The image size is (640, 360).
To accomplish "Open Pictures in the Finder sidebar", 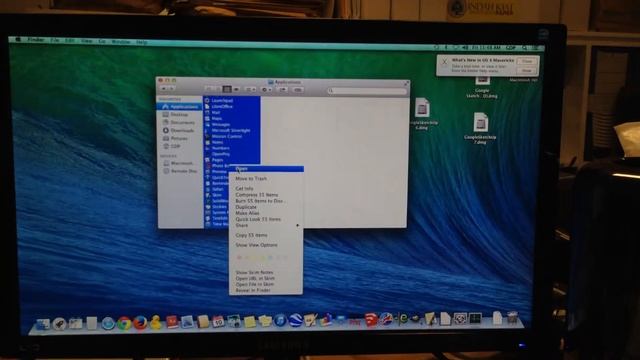I will tap(180, 138).
